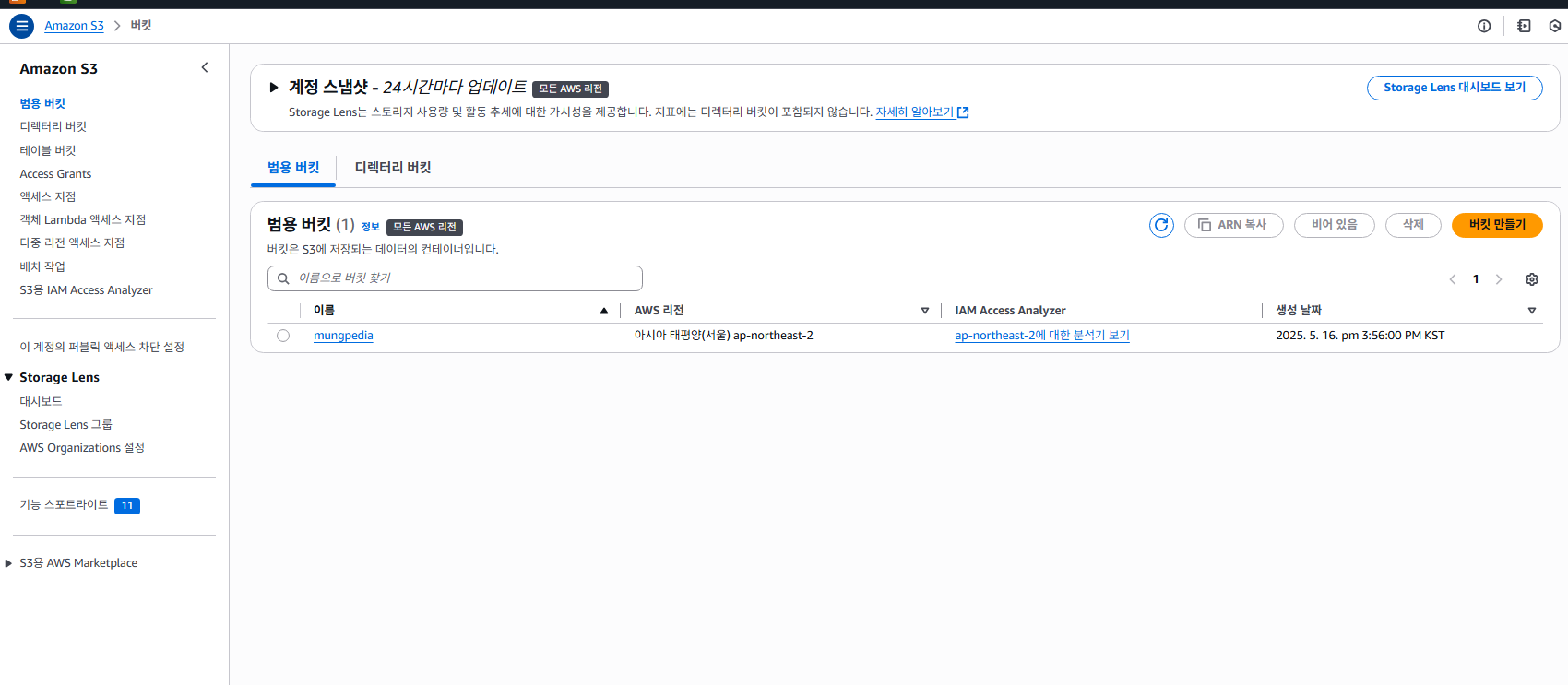Click the 정보 link beside 범용 버킷
Image resolution: width=1568 pixels, height=685 pixels.
371,227
